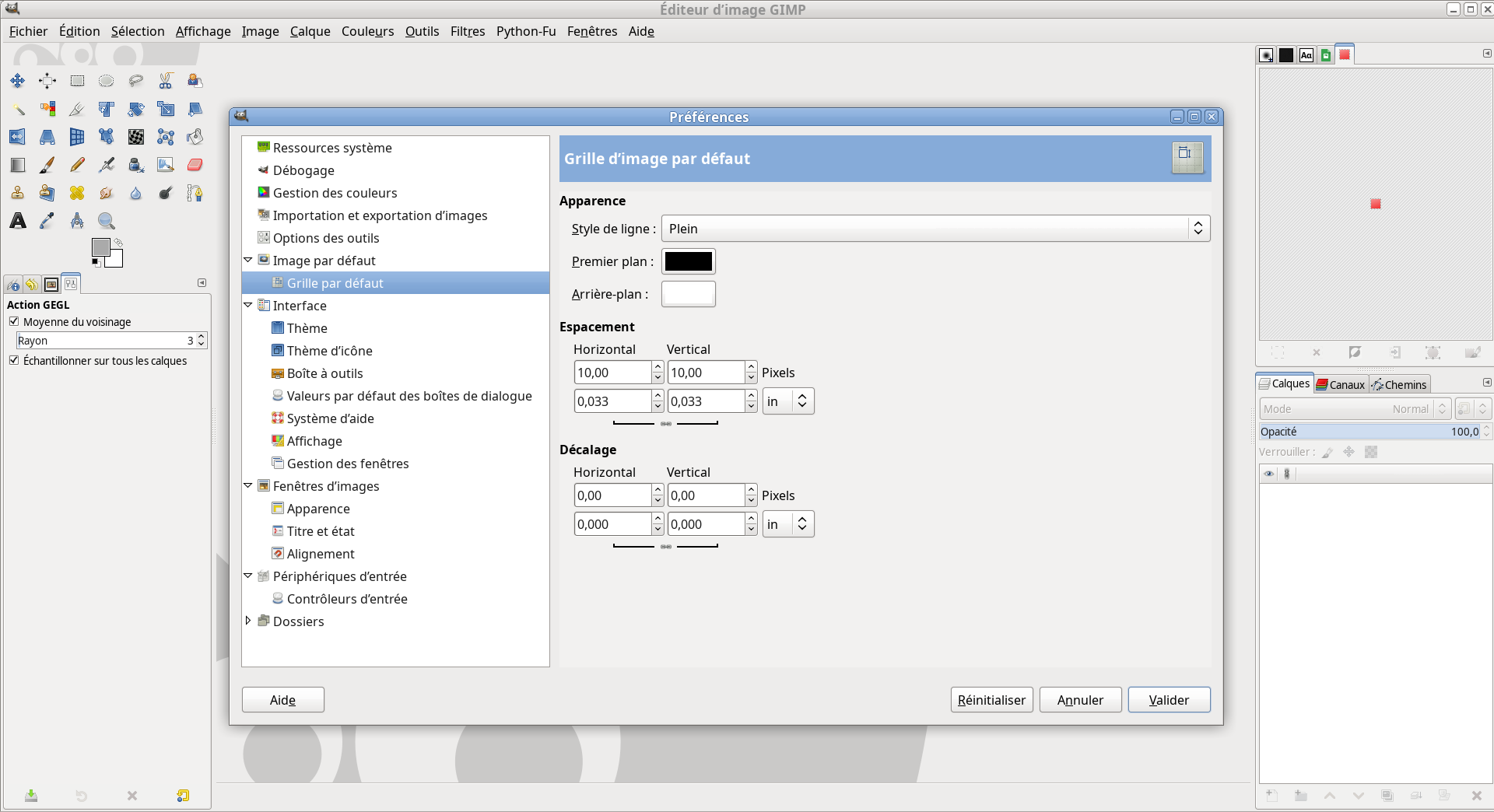Choose the Ellipse Select tool
Screen dimensions: 1494x812
click(107, 81)
